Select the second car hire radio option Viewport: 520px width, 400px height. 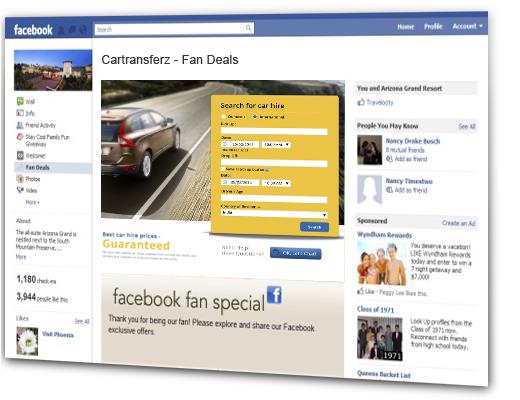click(x=255, y=117)
